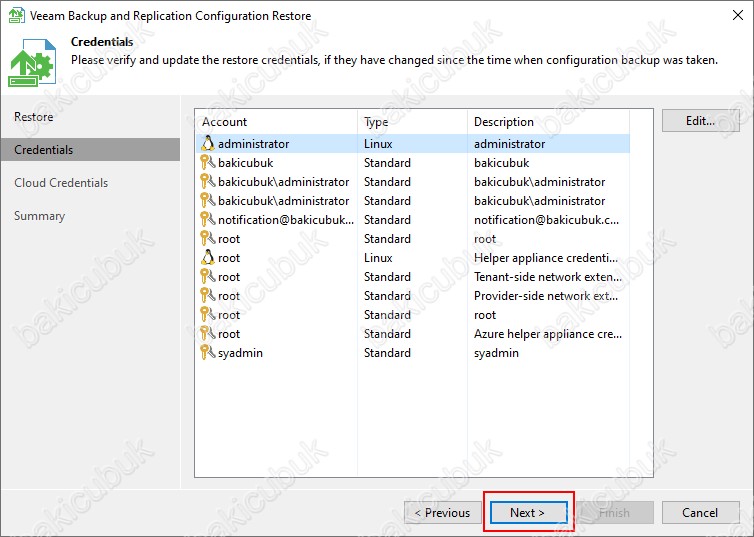Go to the Restore step in the sidebar

34,117
